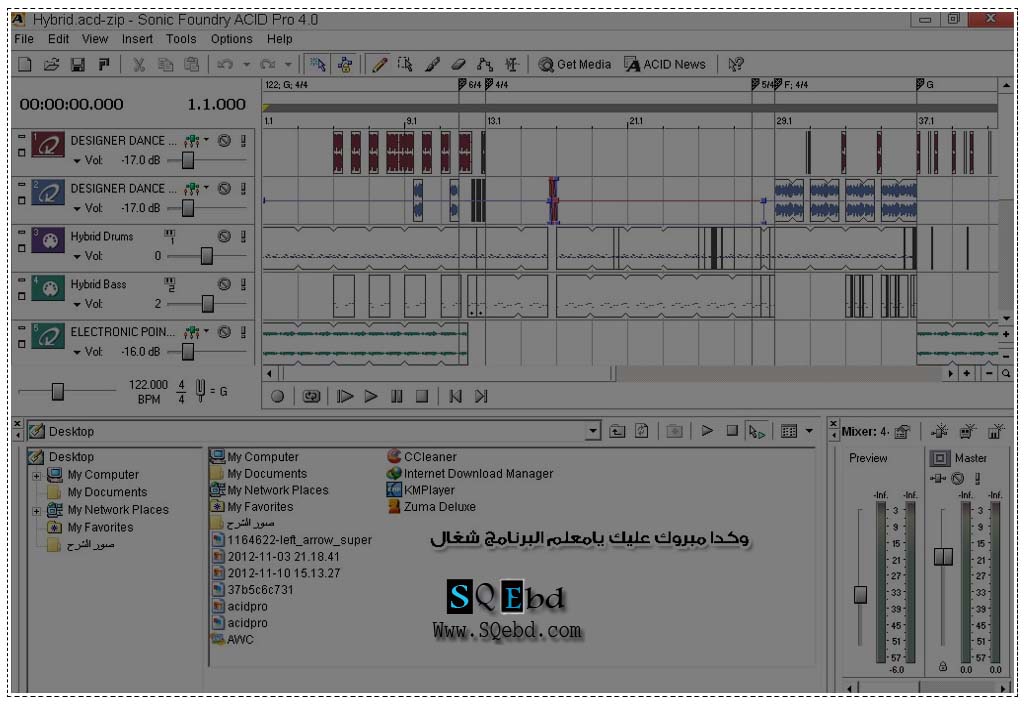Open the Options menu
The width and height of the screenshot is (1024, 705).
231,39
